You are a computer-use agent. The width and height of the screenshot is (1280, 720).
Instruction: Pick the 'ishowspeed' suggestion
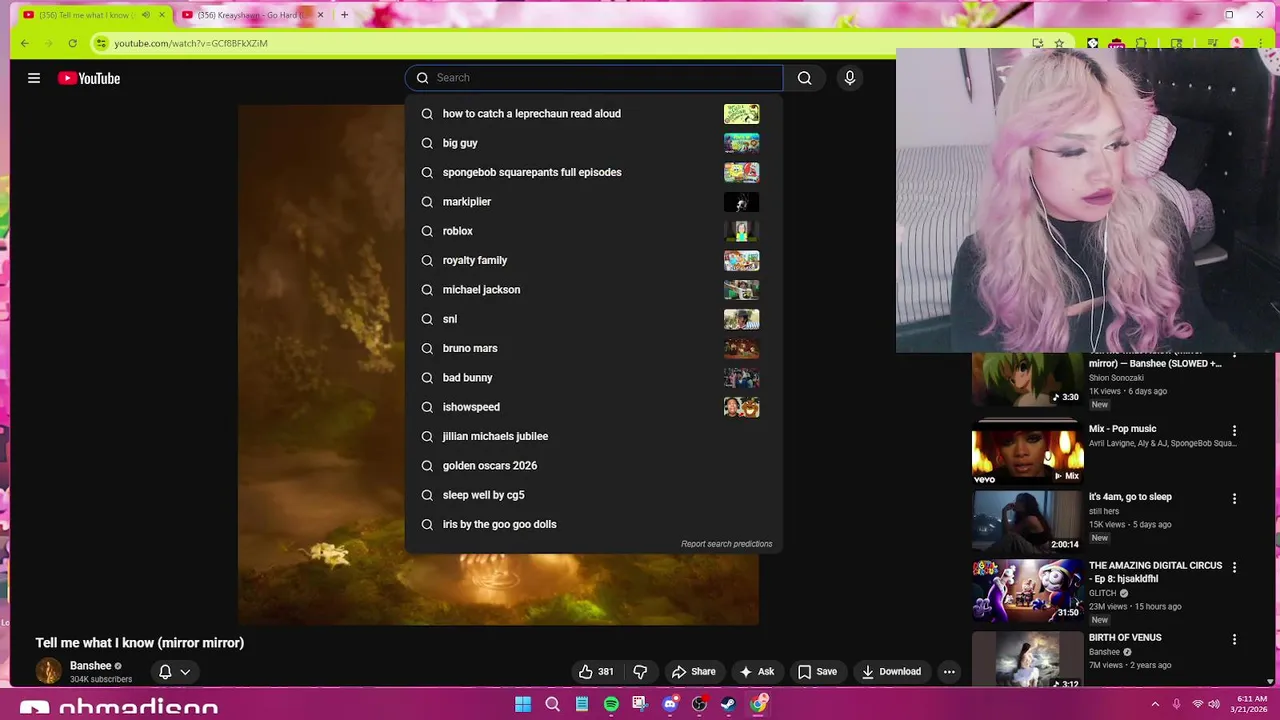(x=594, y=407)
